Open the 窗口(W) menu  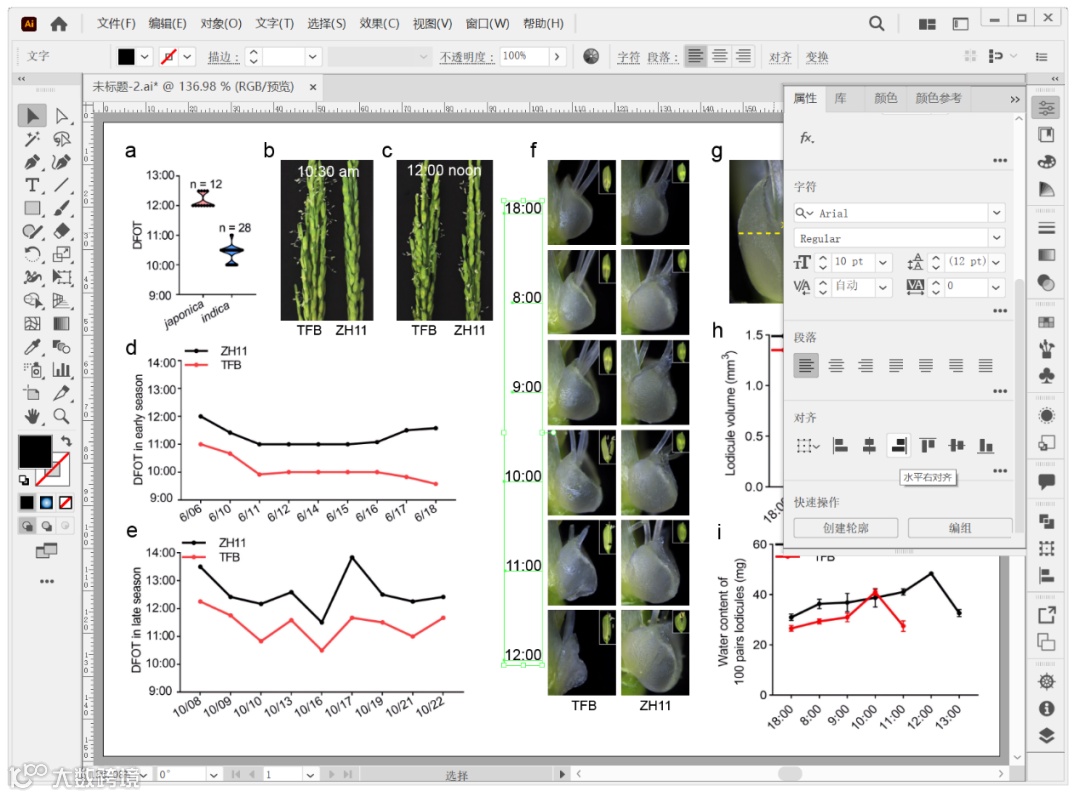(487, 23)
